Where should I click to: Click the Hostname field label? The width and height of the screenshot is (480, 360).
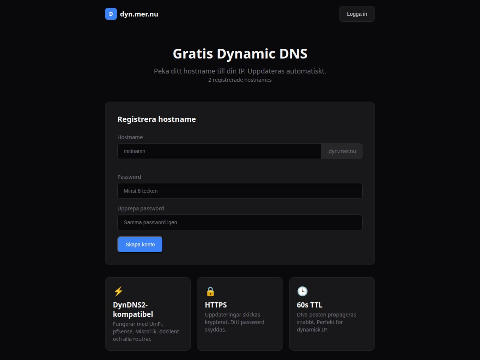coord(130,137)
